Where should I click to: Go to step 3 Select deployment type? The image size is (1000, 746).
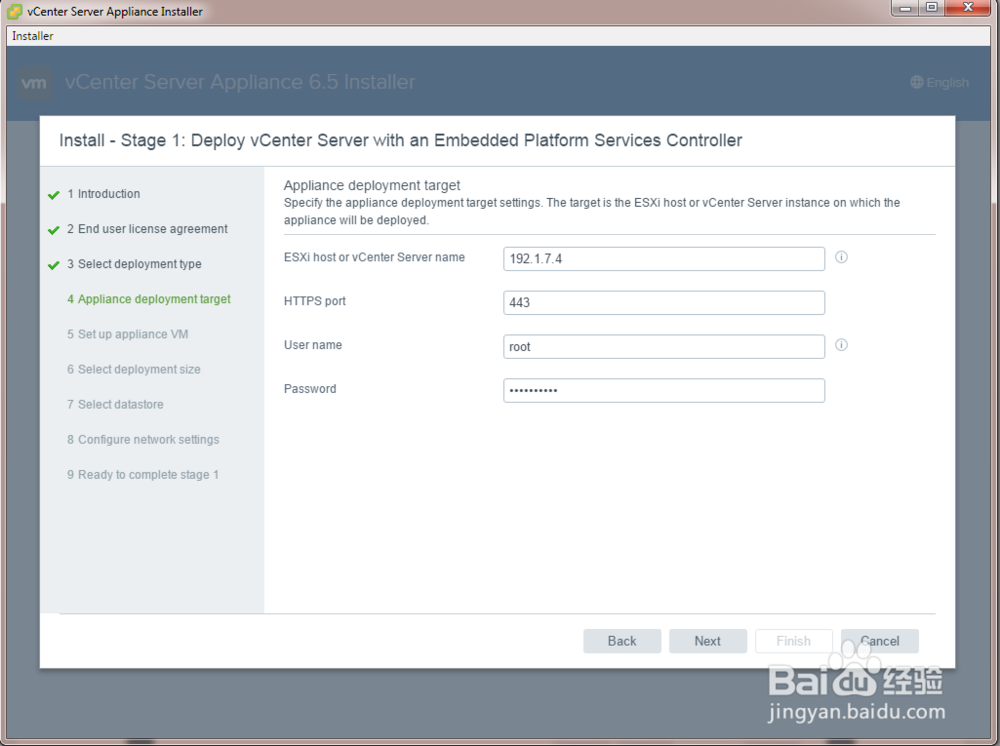click(x=134, y=264)
